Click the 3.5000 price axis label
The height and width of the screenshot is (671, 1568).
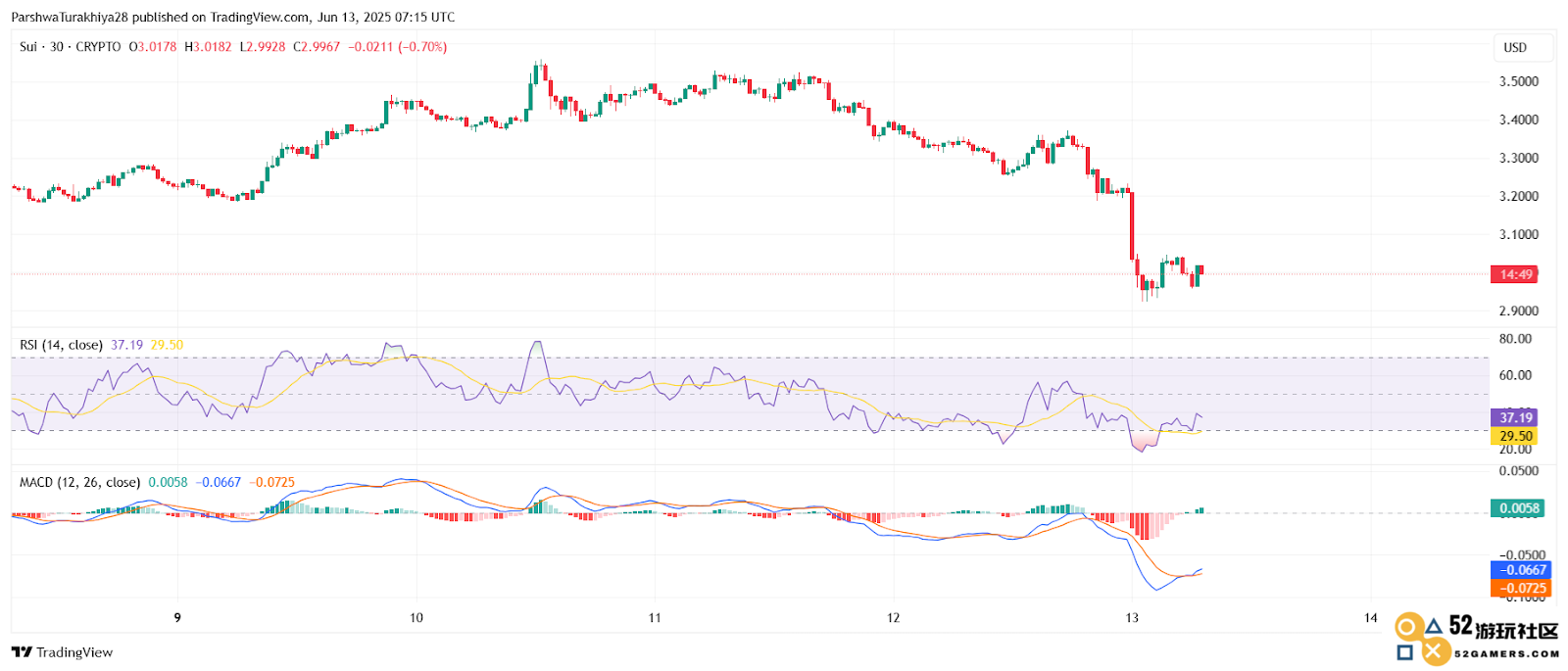[1519, 81]
